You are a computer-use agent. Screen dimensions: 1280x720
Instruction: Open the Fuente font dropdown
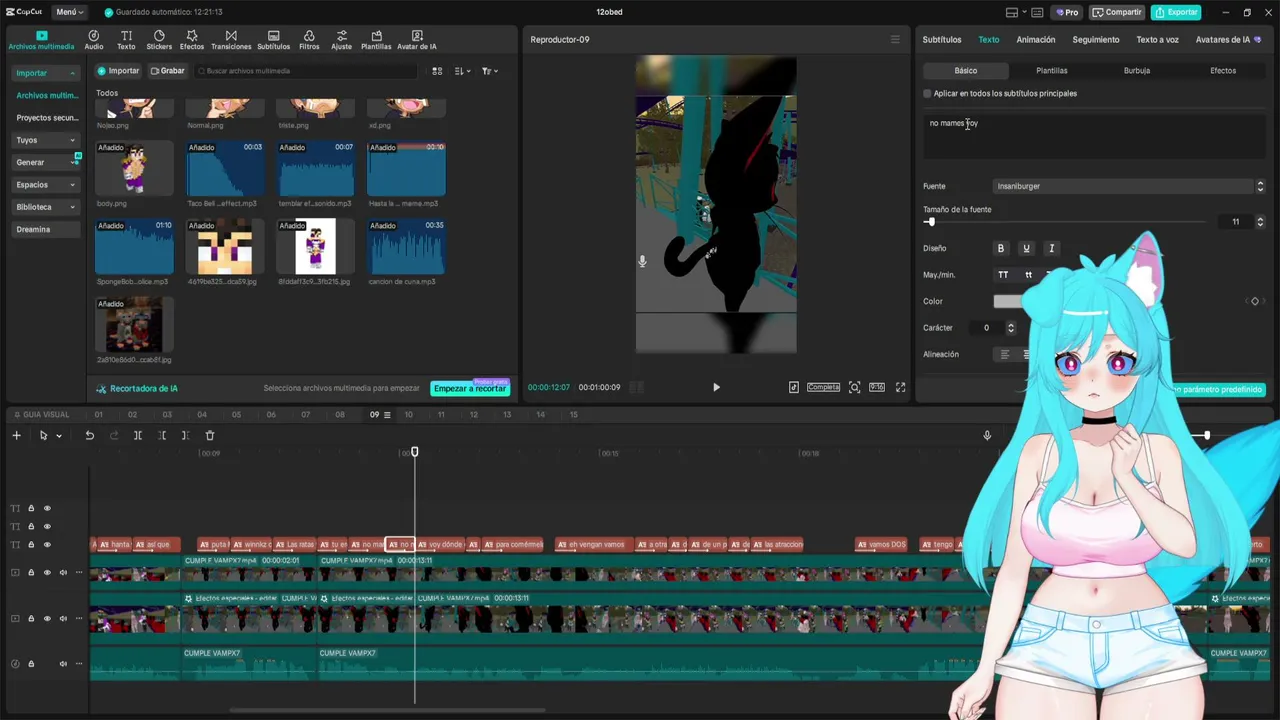pyautogui.click(x=1130, y=186)
